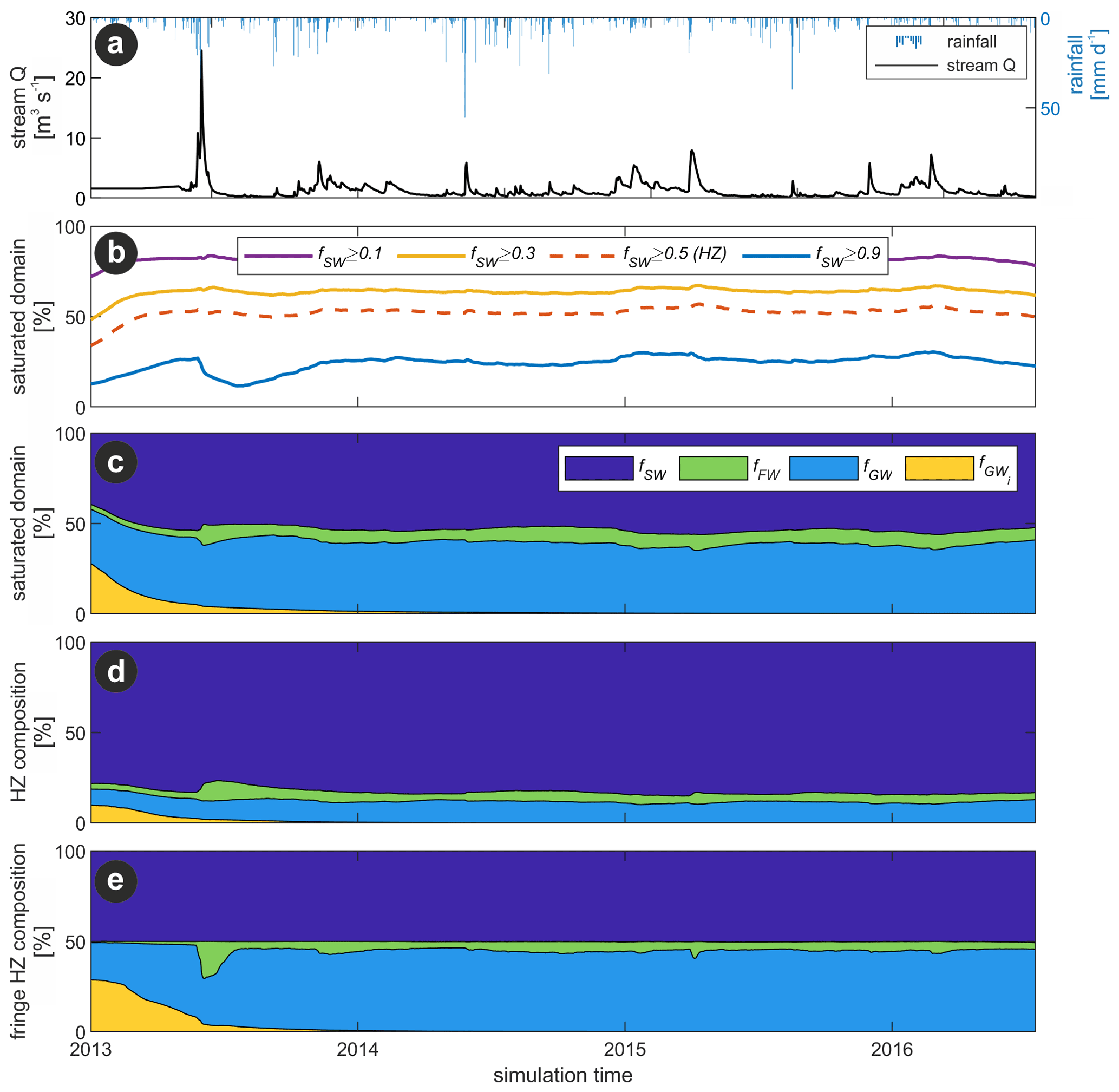The height and width of the screenshot is (1092, 1119).
Task: Click the largest stream Q peak in 2013
Action: (x=201, y=51)
